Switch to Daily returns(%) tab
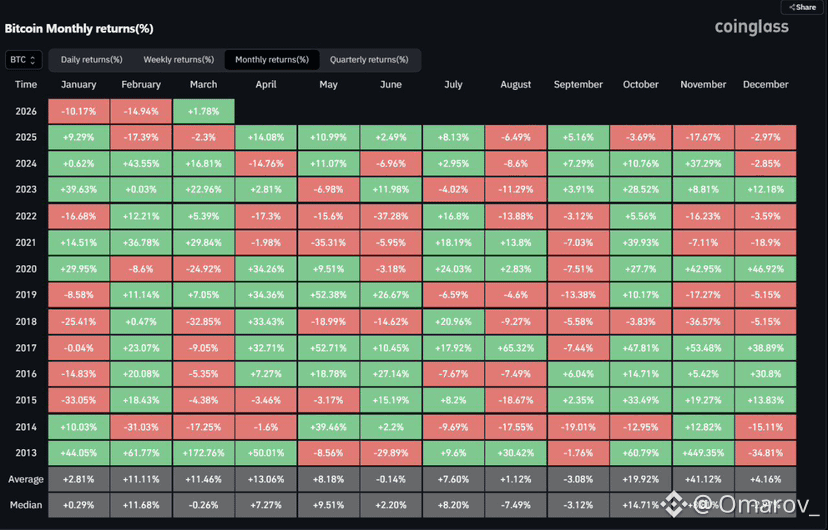Viewport: 828px width, 530px height. 91,60
